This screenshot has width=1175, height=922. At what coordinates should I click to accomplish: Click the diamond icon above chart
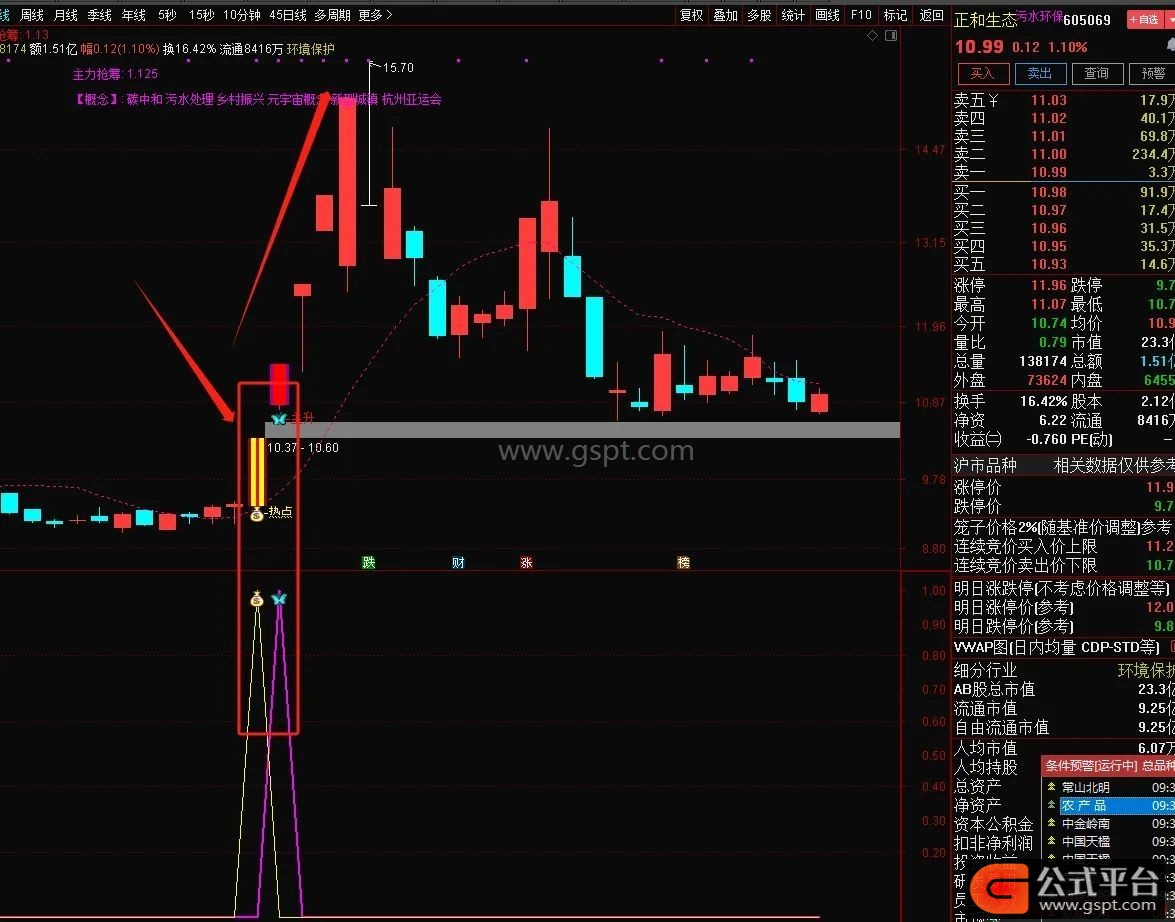pos(872,35)
